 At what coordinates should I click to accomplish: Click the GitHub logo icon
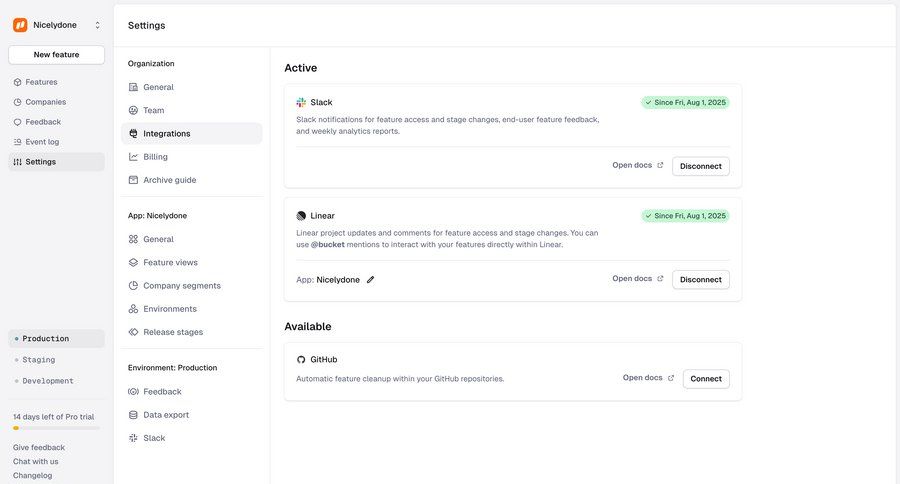[x=301, y=359]
